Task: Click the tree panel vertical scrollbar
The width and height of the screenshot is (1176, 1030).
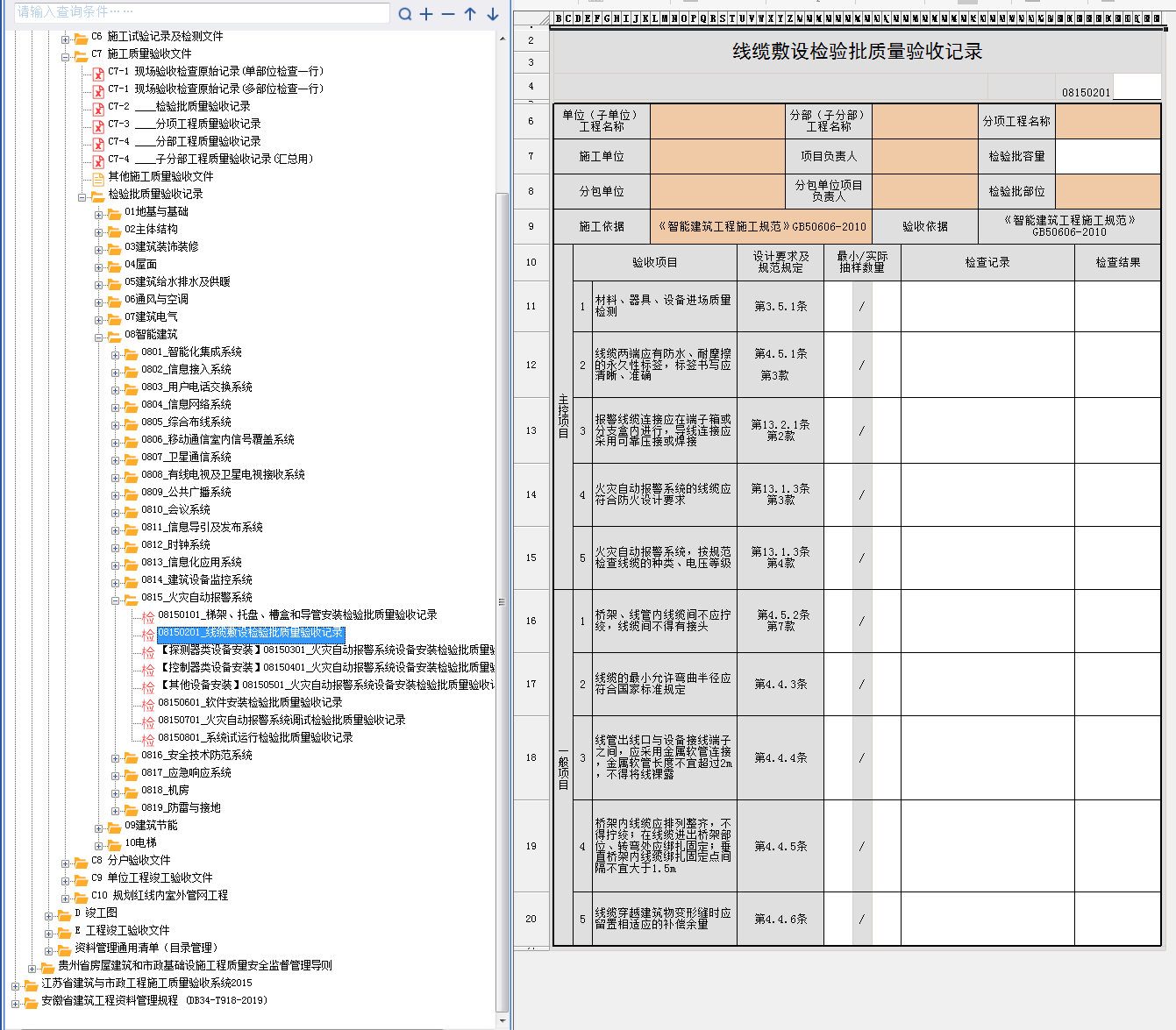Action: pos(502,600)
